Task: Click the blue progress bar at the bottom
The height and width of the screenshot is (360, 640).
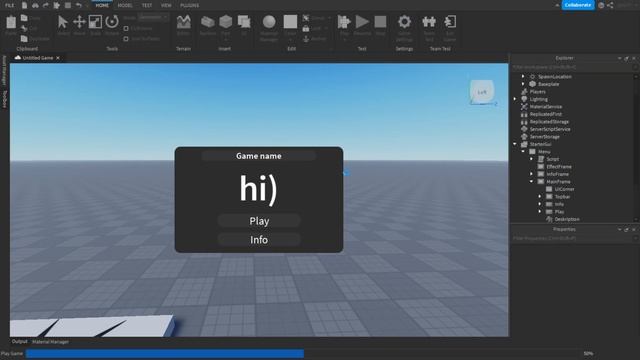Action: click(x=165, y=353)
